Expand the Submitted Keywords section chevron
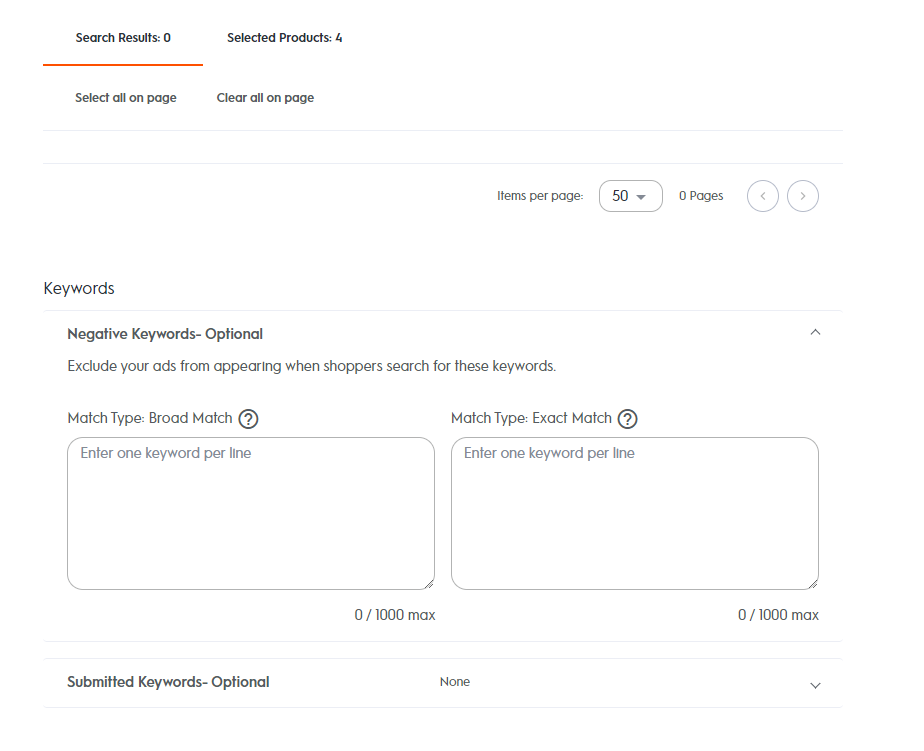This screenshot has width=924, height=751. (815, 685)
